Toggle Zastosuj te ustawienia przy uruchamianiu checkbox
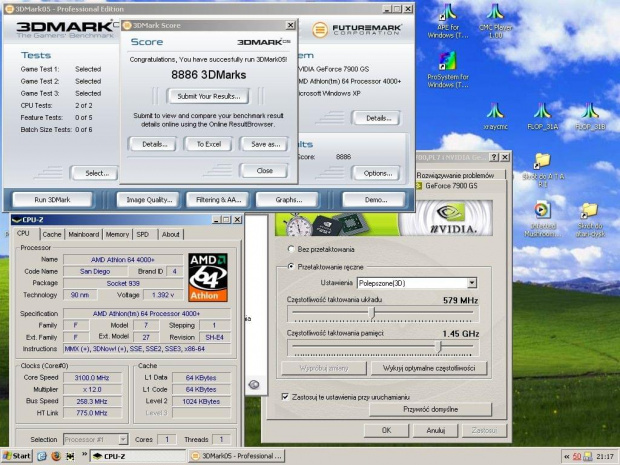This screenshot has height=465, width=620. coord(285,397)
